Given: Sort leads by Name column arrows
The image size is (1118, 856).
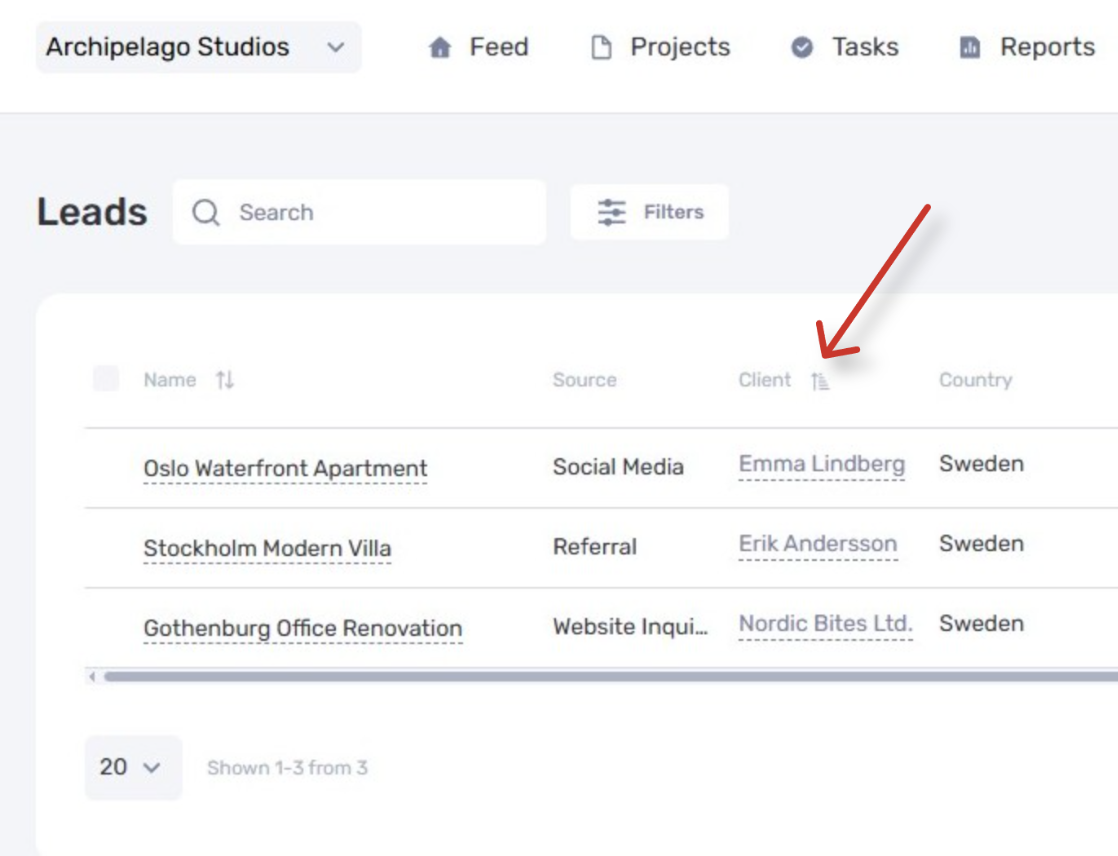Looking at the screenshot, I should pyautogui.click(x=225, y=380).
